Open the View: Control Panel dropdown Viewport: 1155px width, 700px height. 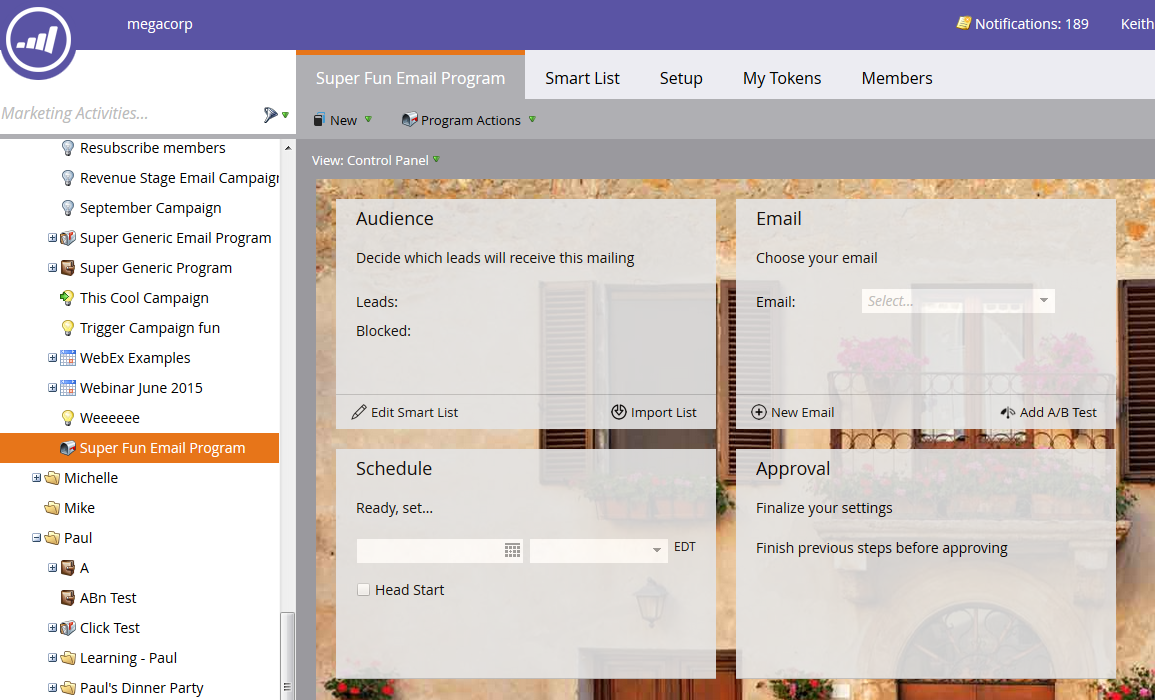click(x=376, y=160)
